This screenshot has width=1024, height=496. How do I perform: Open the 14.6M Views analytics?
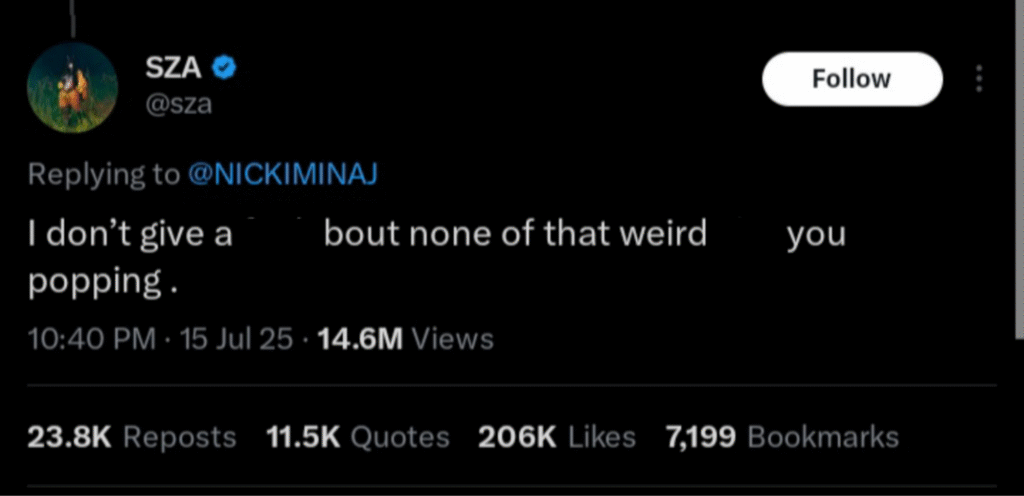click(x=405, y=339)
